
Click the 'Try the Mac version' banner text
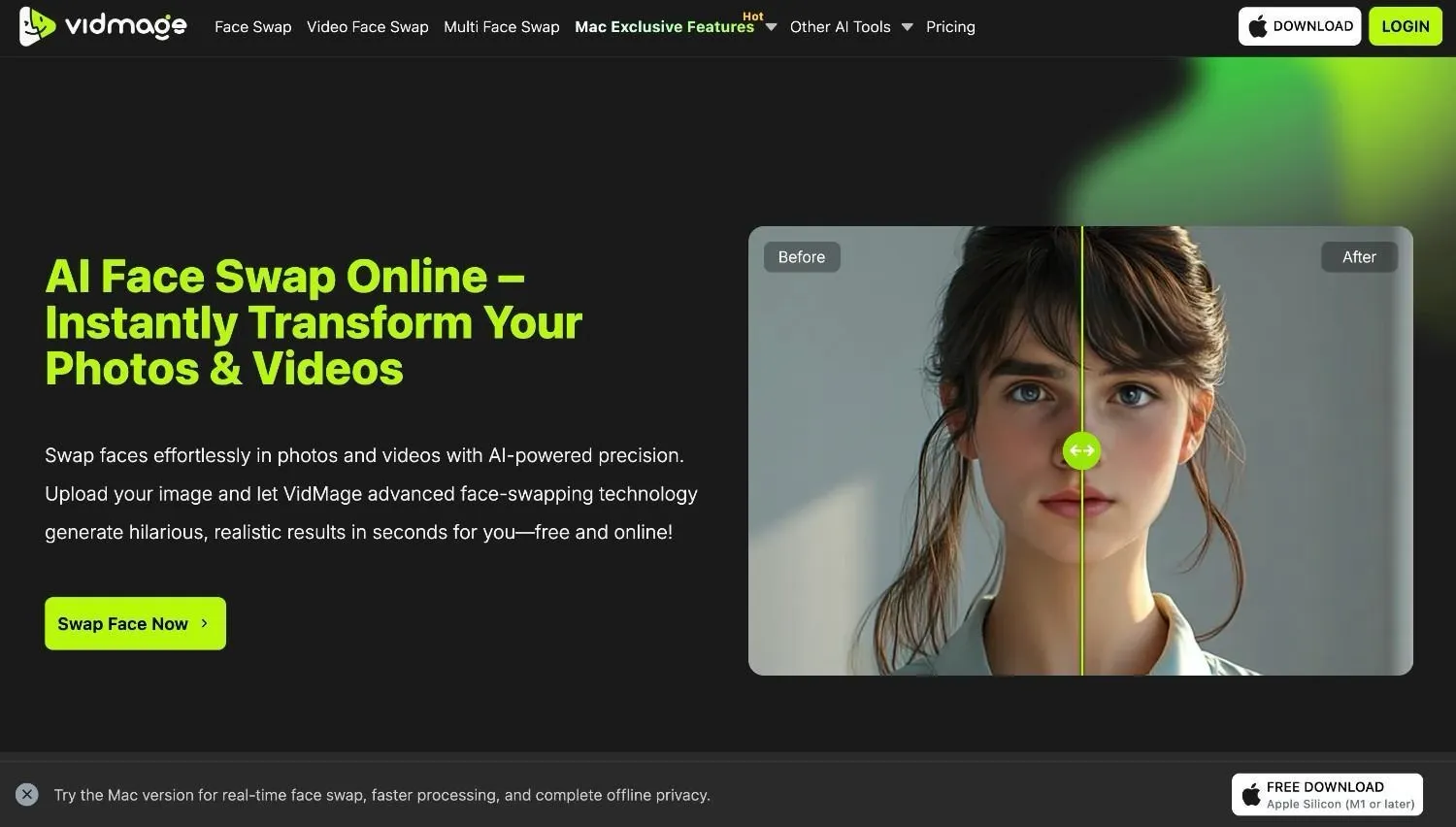coord(382,795)
